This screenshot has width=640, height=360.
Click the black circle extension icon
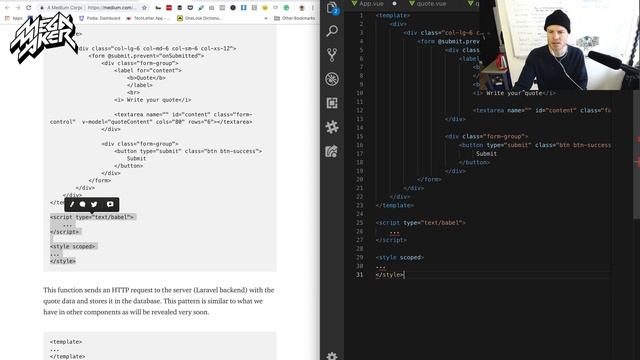pos(233,8)
